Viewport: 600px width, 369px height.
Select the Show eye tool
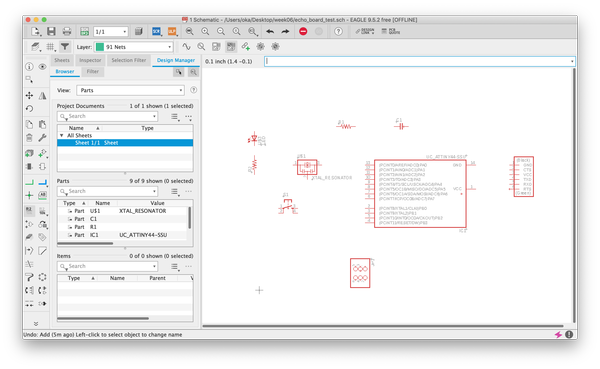pos(42,67)
